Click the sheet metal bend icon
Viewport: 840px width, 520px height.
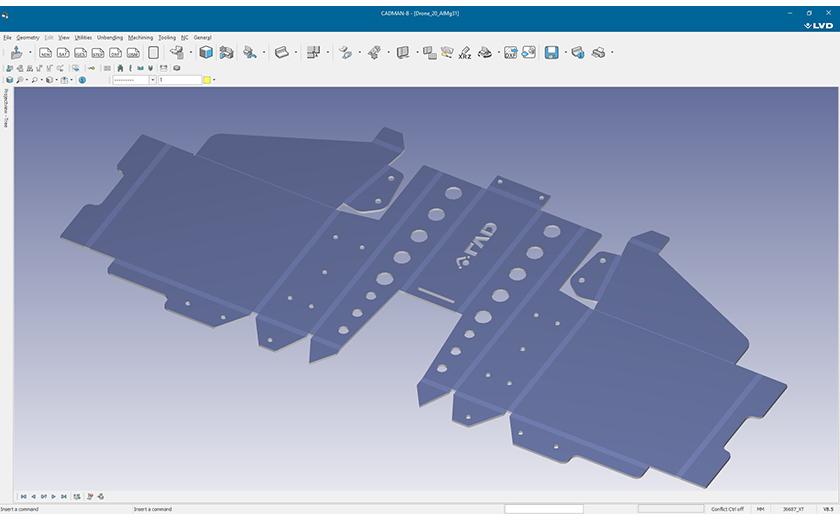(282, 52)
